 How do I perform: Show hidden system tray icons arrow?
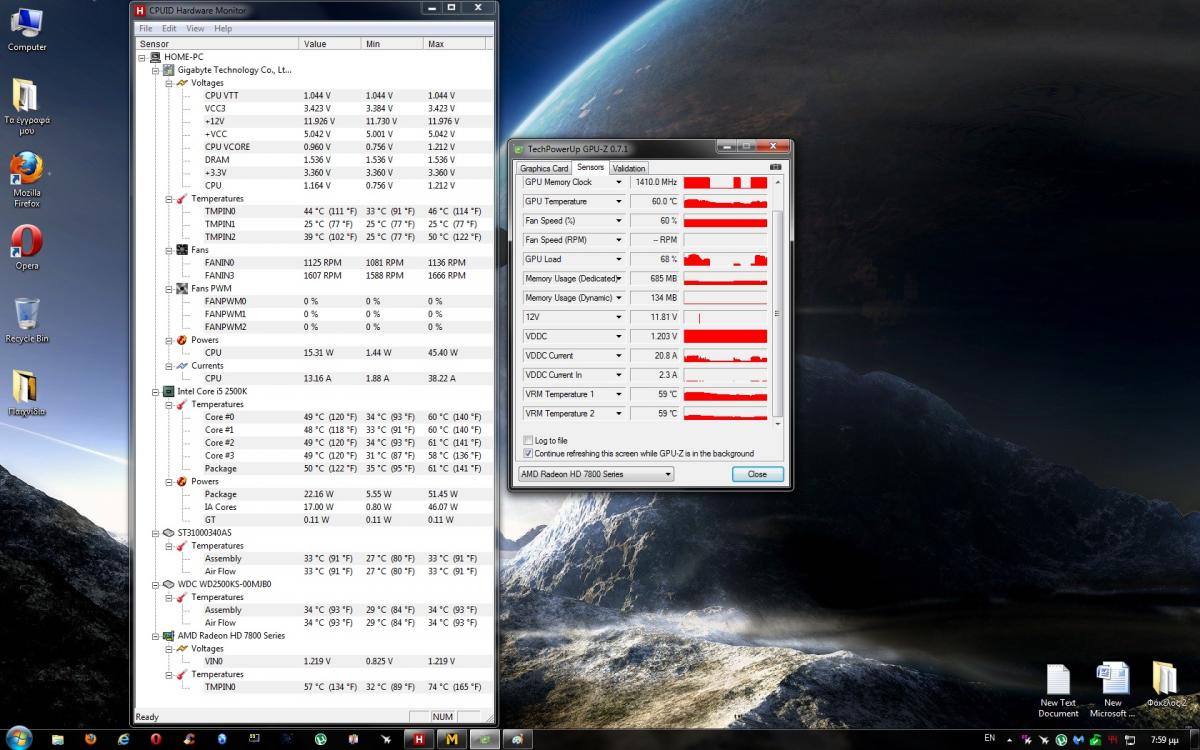[x=1010, y=740]
